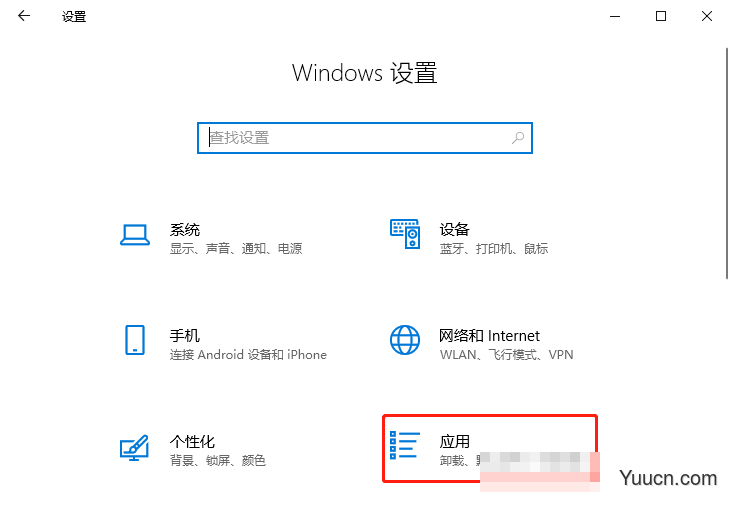Open the System laptop icon
This screenshot has width=730, height=508.
tap(135, 235)
